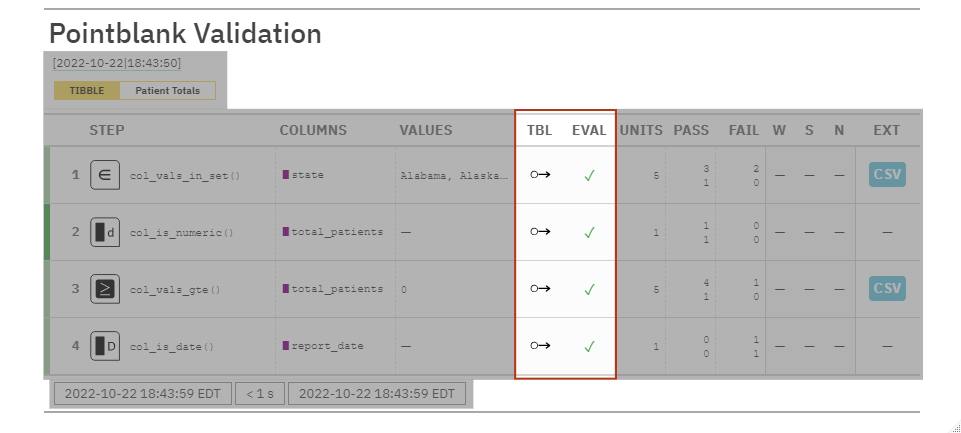
Task: Click the Patient Totals table name label
Action: (167, 91)
